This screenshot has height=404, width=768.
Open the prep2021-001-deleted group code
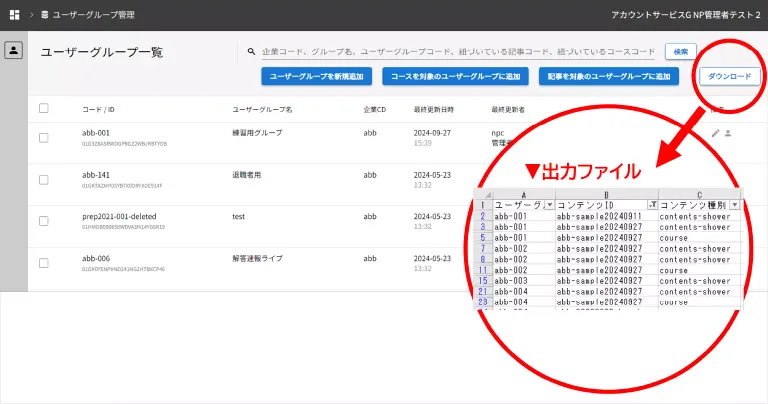[x=119, y=216]
